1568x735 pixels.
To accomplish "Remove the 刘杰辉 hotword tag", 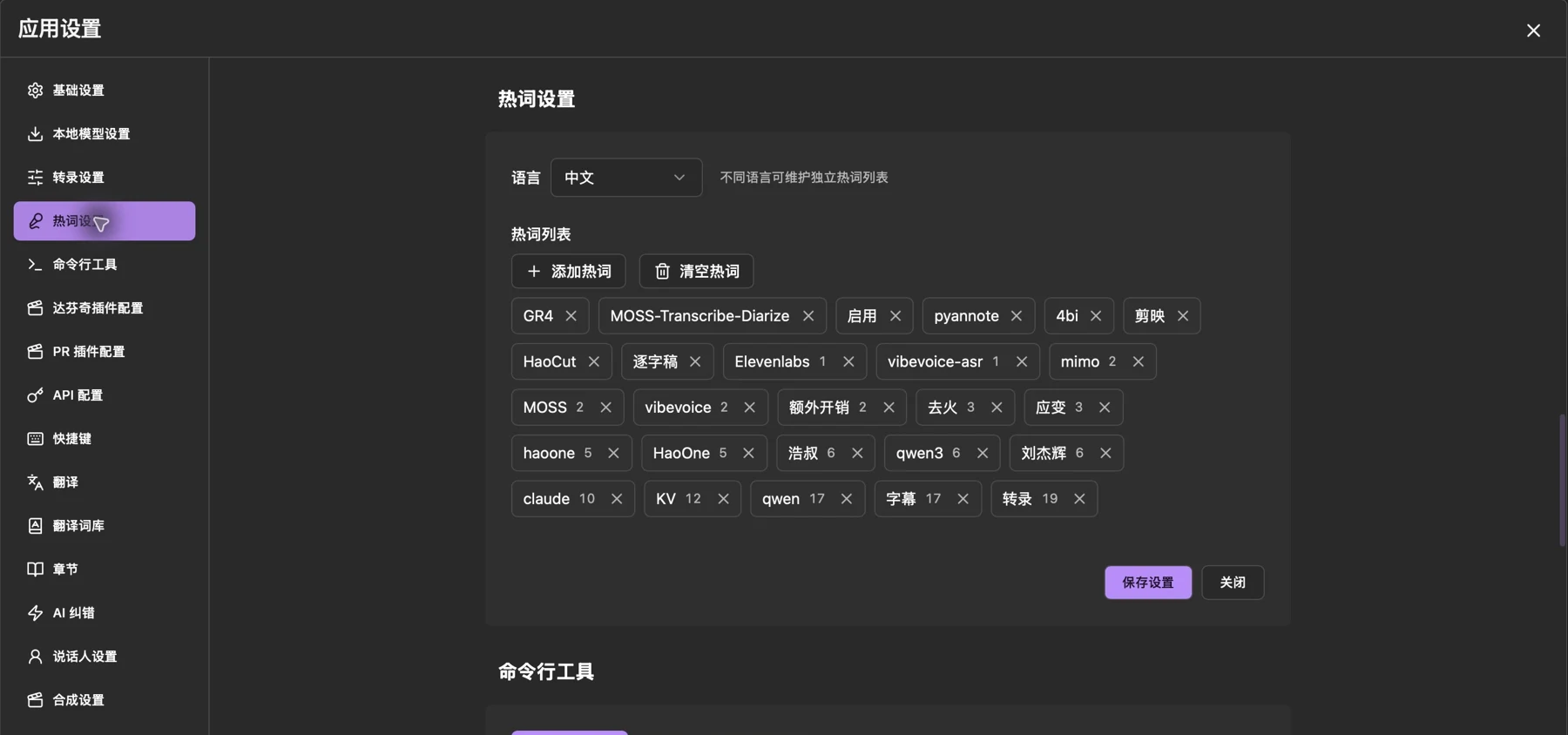I will coord(1105,453).
